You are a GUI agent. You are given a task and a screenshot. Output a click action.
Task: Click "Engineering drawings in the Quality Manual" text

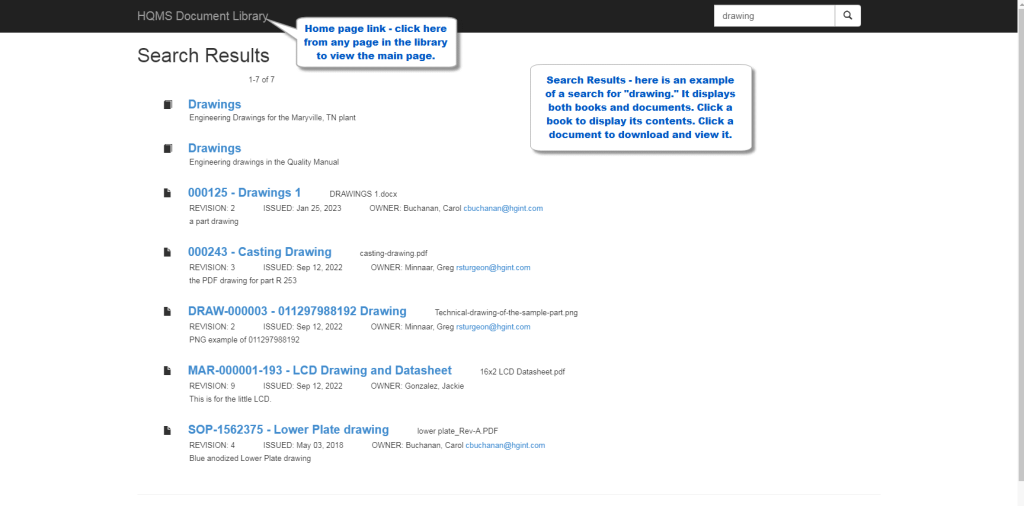[x=264, y=162]
